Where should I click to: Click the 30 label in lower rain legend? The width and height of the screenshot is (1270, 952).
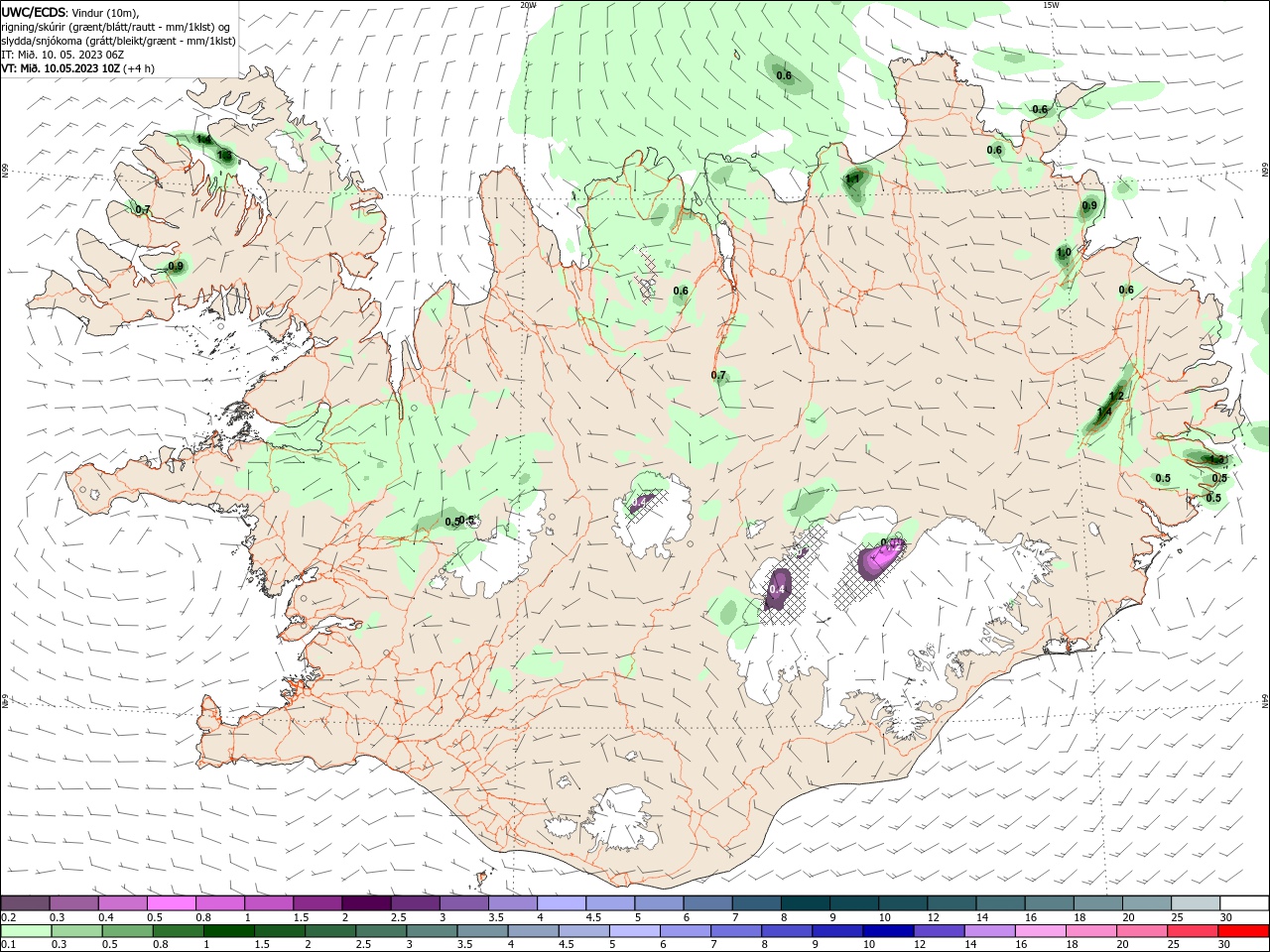tap(1224, 945)
